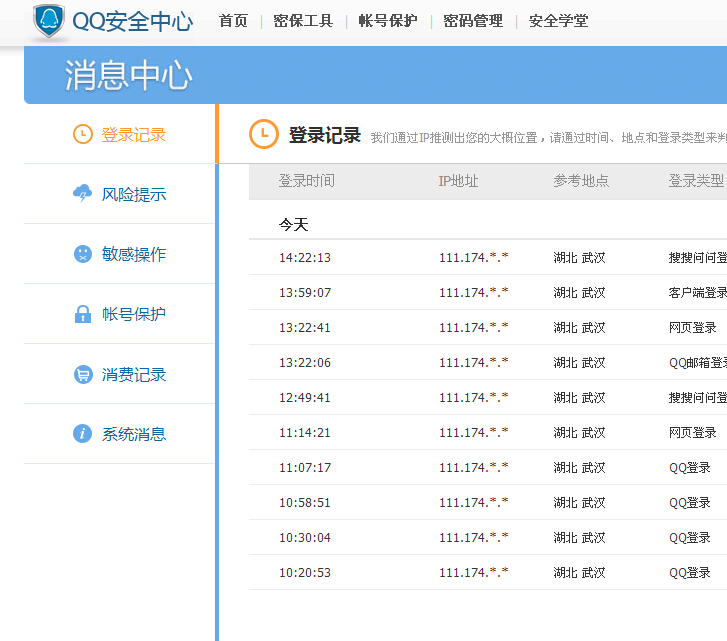Click the clock icon beside 登录记录 in the sidebar

pos(83,134)
